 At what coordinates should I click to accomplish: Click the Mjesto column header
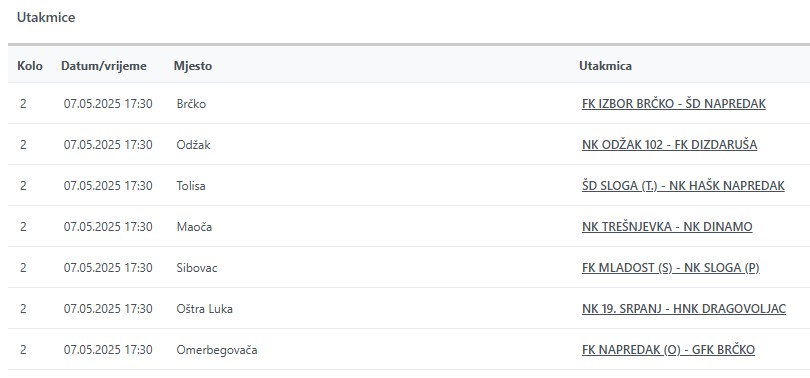pyautogui.click(x=193, y=66)
